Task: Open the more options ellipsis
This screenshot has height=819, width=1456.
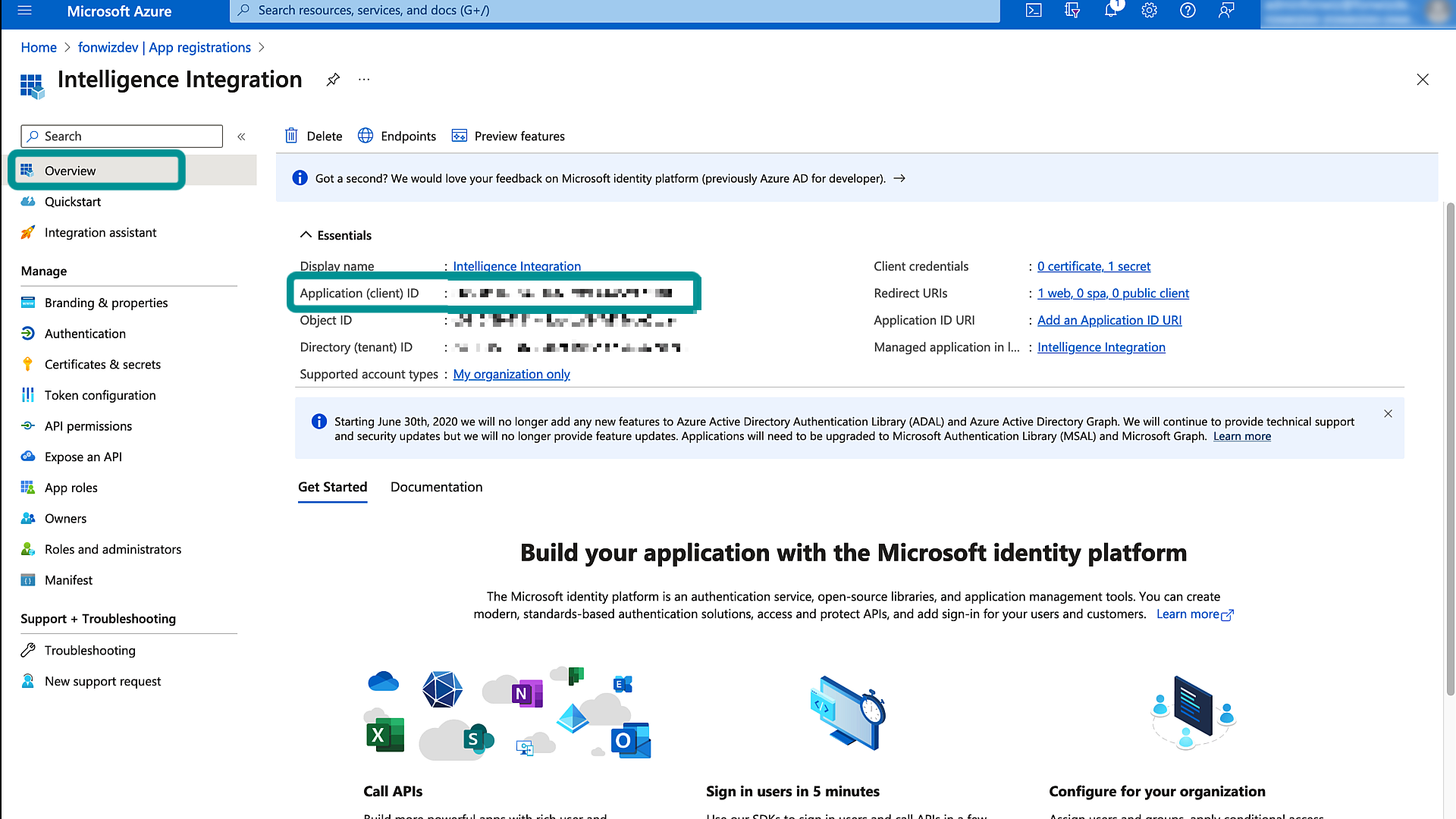Action: 364,80
